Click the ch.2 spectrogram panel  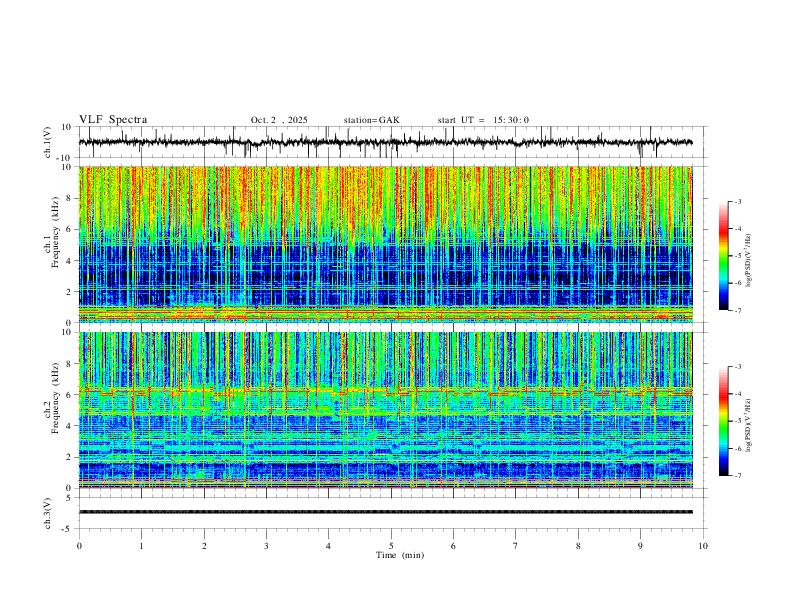pos(385,410)
